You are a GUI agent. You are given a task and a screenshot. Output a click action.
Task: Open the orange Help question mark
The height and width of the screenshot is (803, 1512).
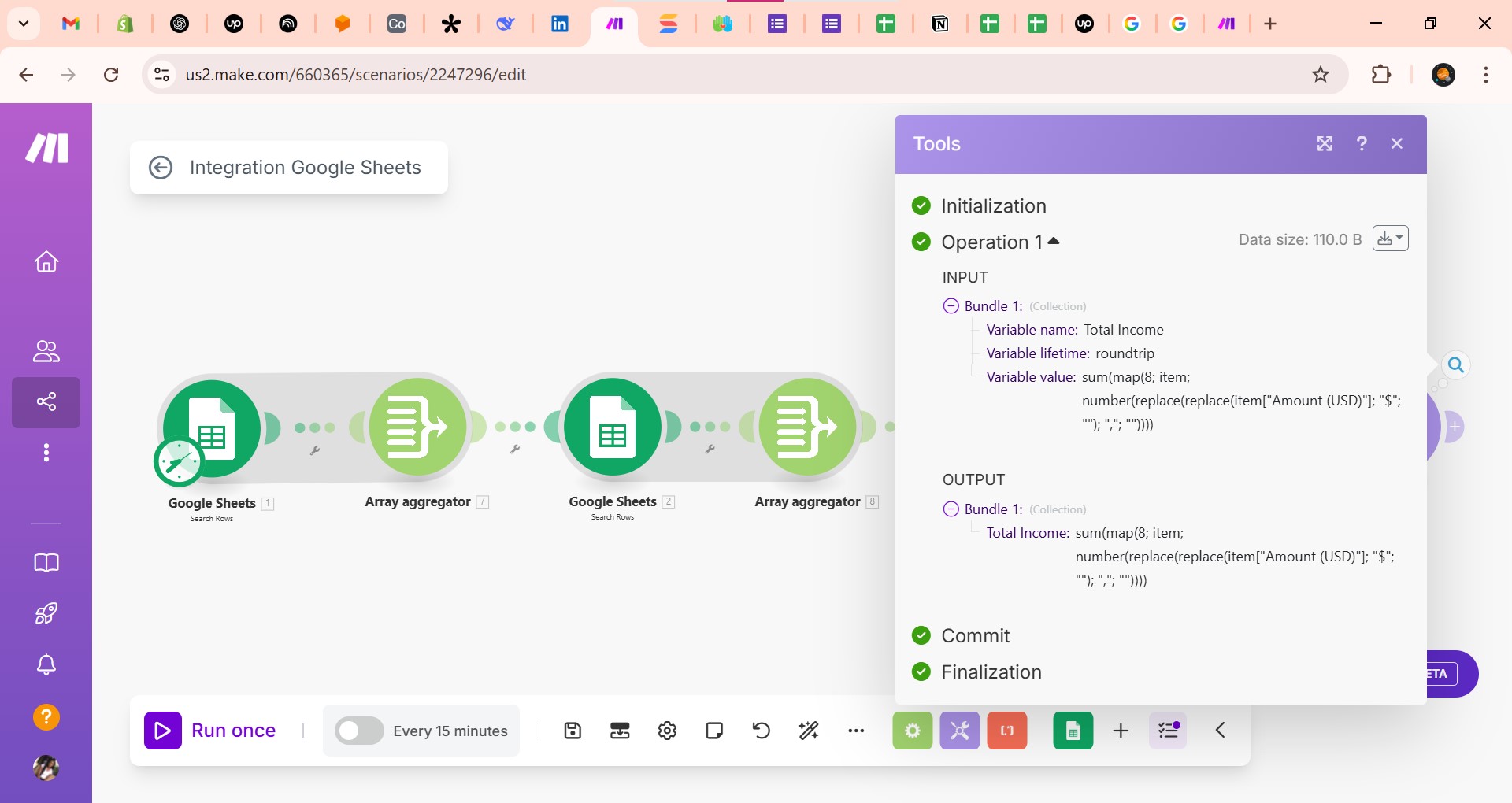coord(46,717)
